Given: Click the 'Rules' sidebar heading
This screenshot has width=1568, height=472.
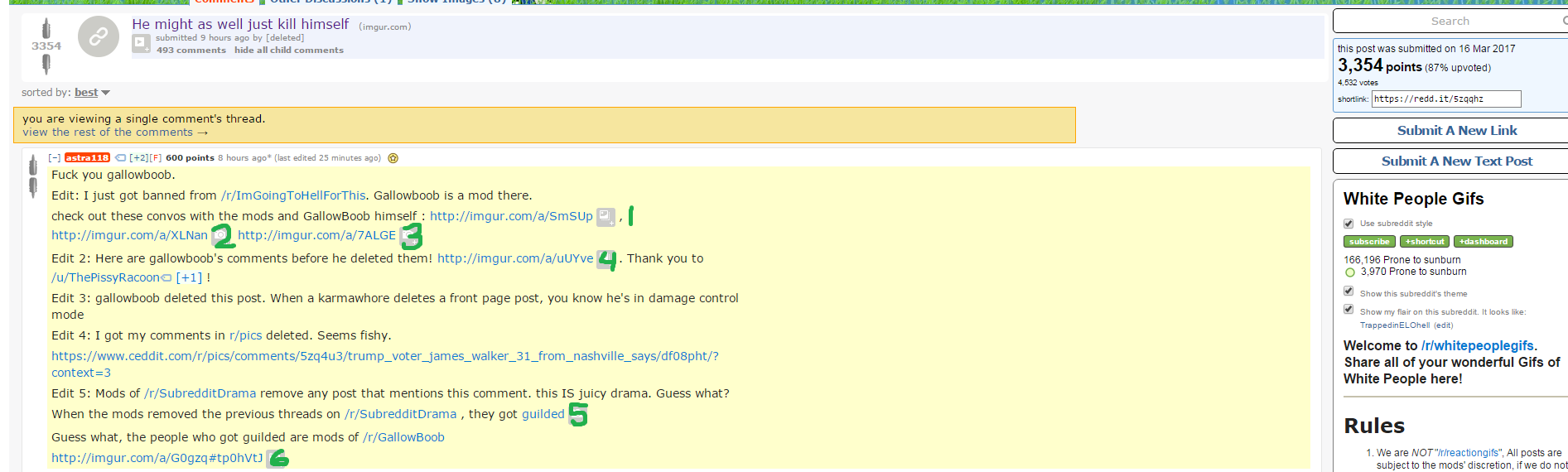Looking at the screenshot, I should pos(1374,426).
